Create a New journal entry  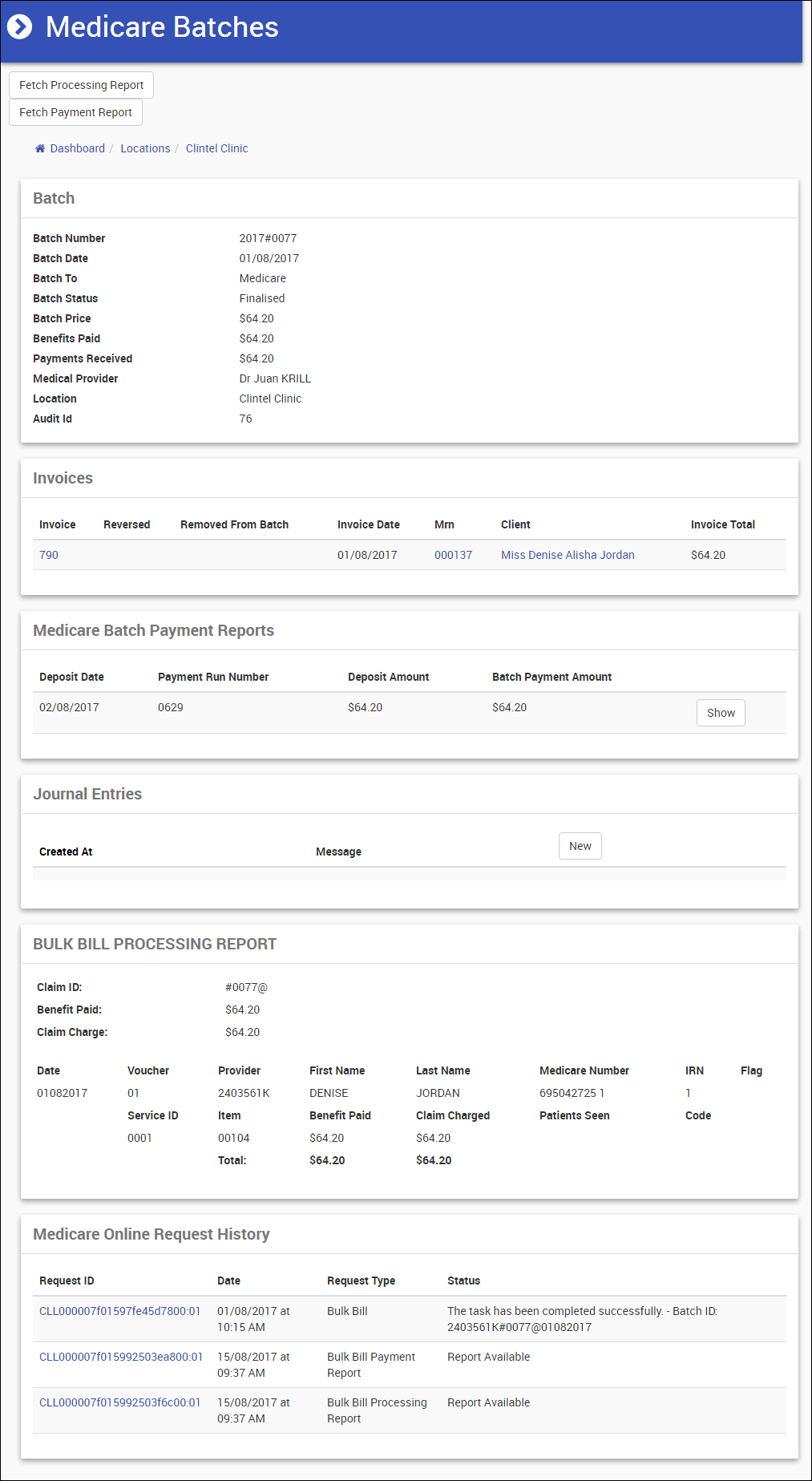click(580, 846)
